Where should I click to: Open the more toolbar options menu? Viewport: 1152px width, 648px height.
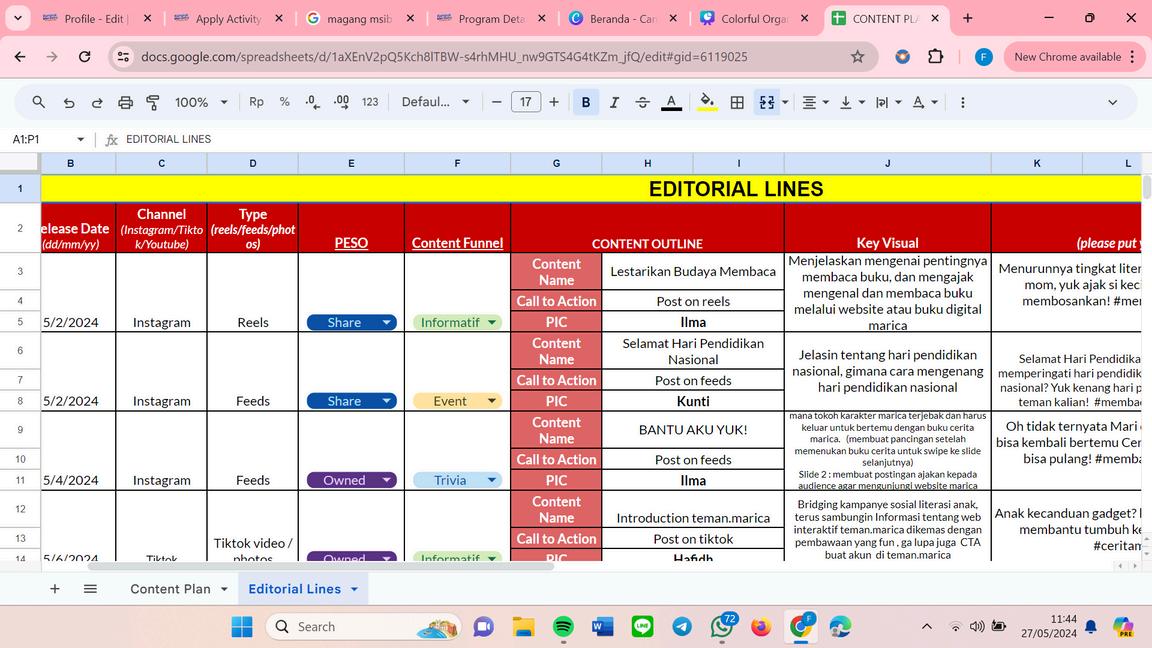point(962,103)
